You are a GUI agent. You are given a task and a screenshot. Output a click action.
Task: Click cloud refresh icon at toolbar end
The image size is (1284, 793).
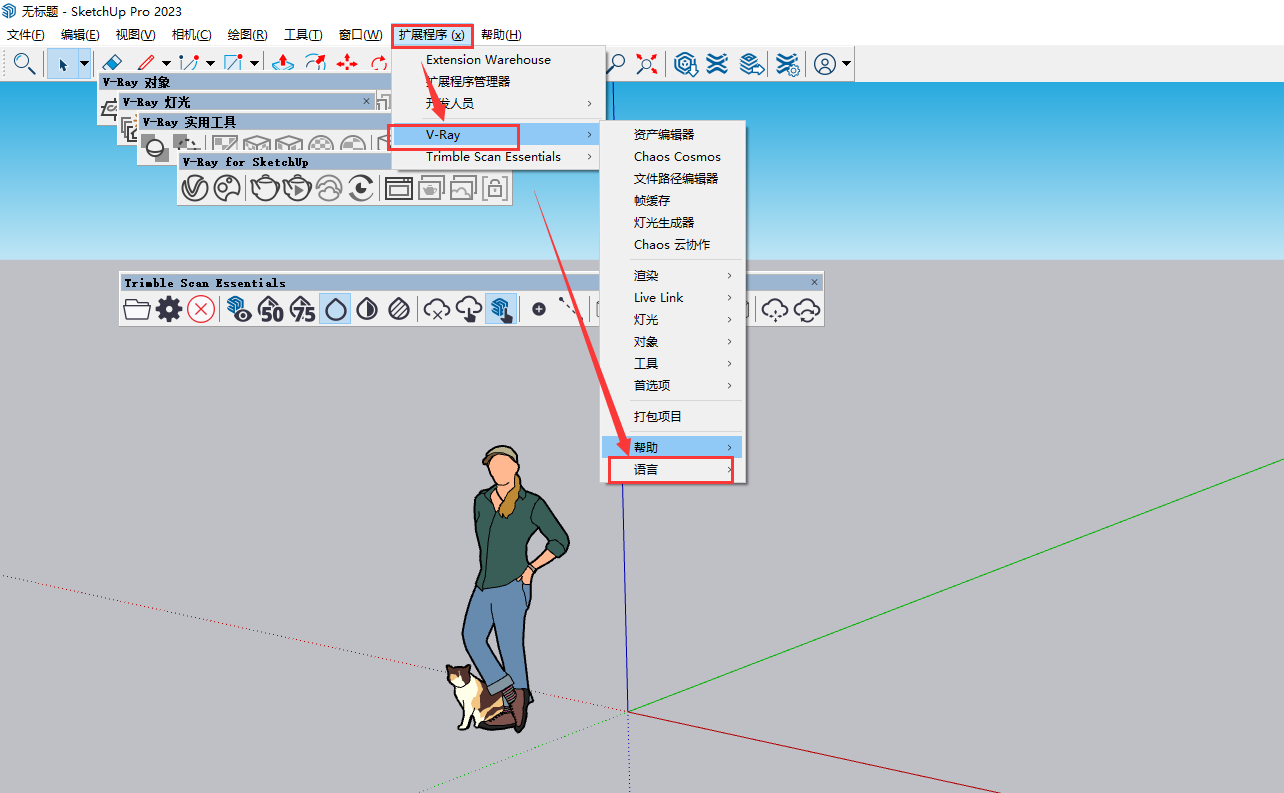807,309
